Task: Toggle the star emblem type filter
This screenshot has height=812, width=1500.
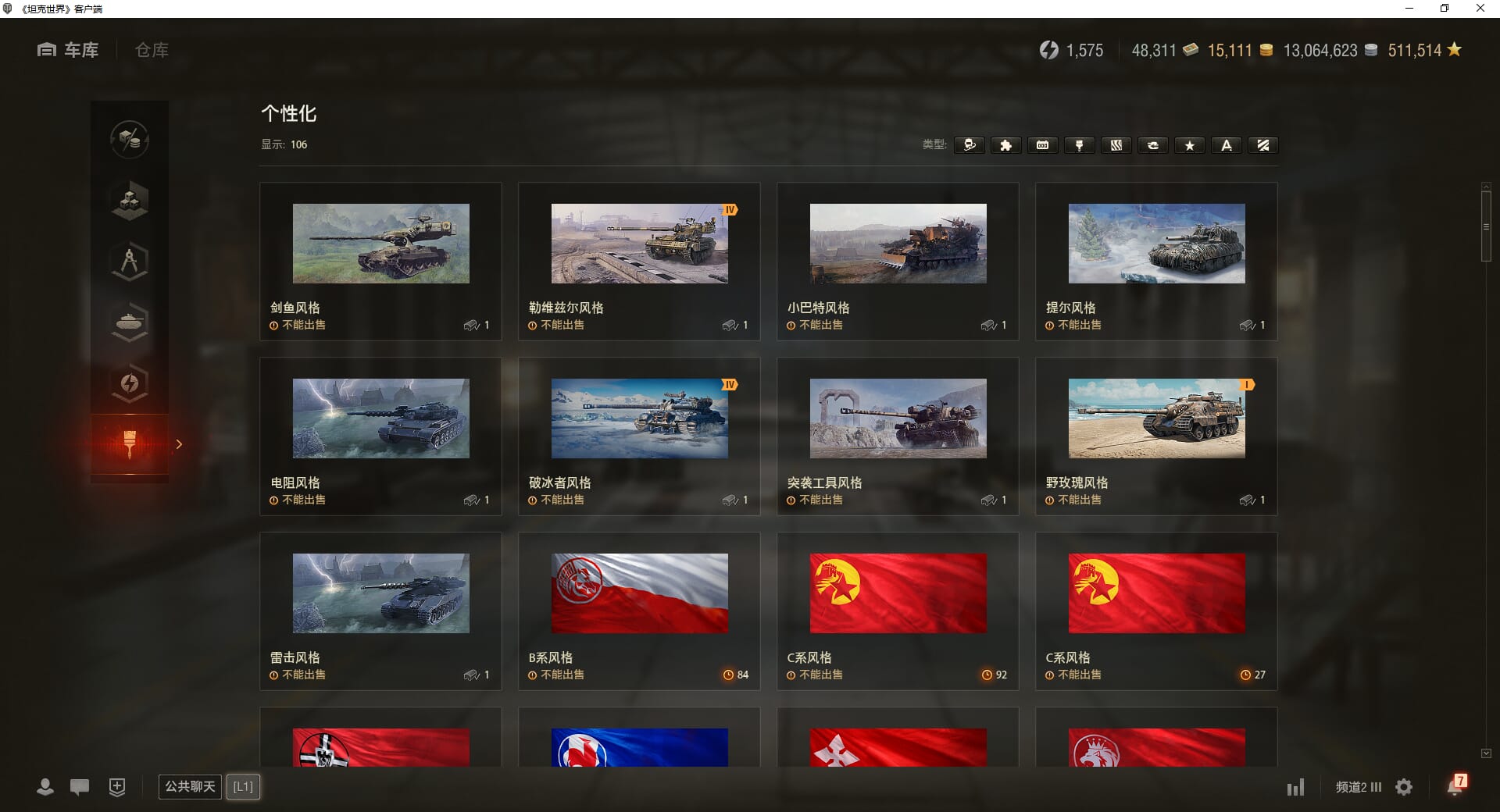Action: (1189, 145)
